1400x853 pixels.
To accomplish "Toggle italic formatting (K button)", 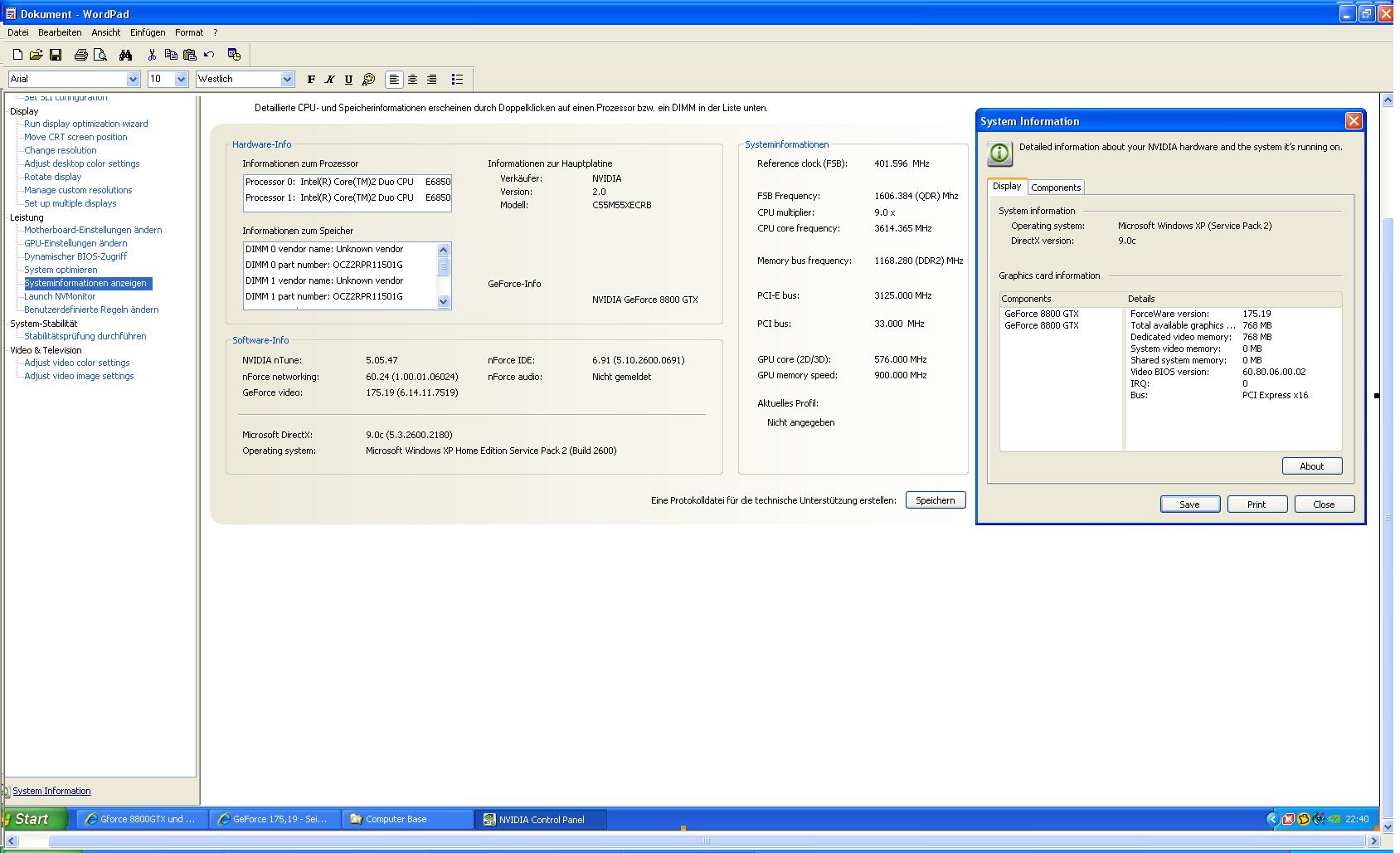I will pos(329,80).
